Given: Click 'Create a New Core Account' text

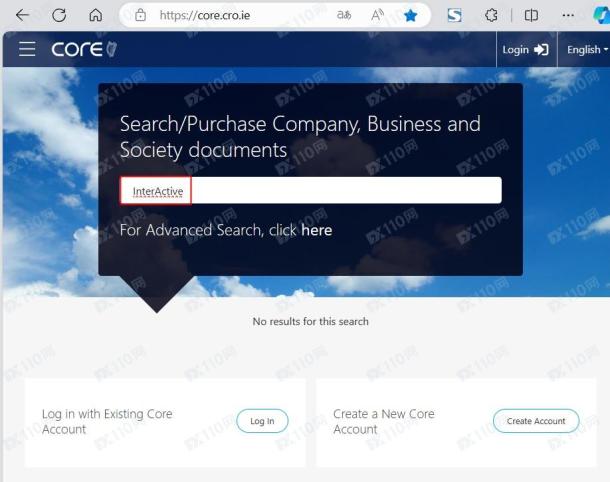Looking at the screenshot, I should pyautogui.click(x=384, y=421).
